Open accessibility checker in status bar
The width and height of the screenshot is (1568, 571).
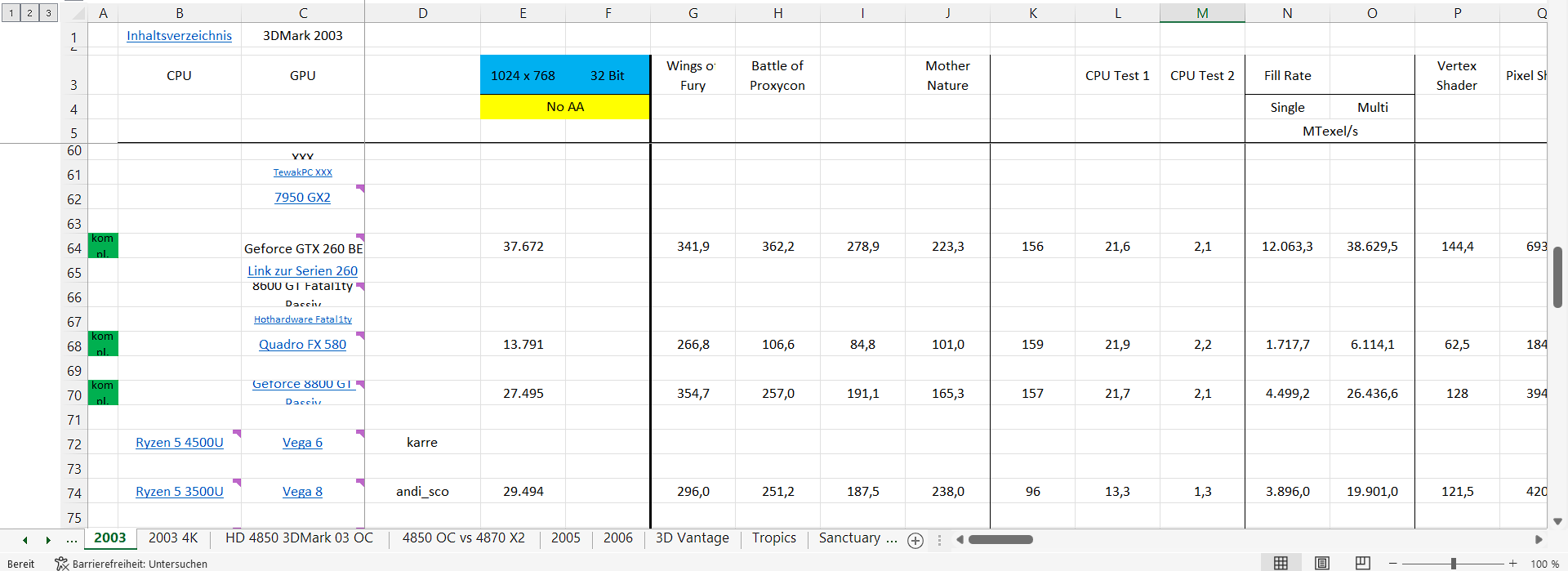131,564
